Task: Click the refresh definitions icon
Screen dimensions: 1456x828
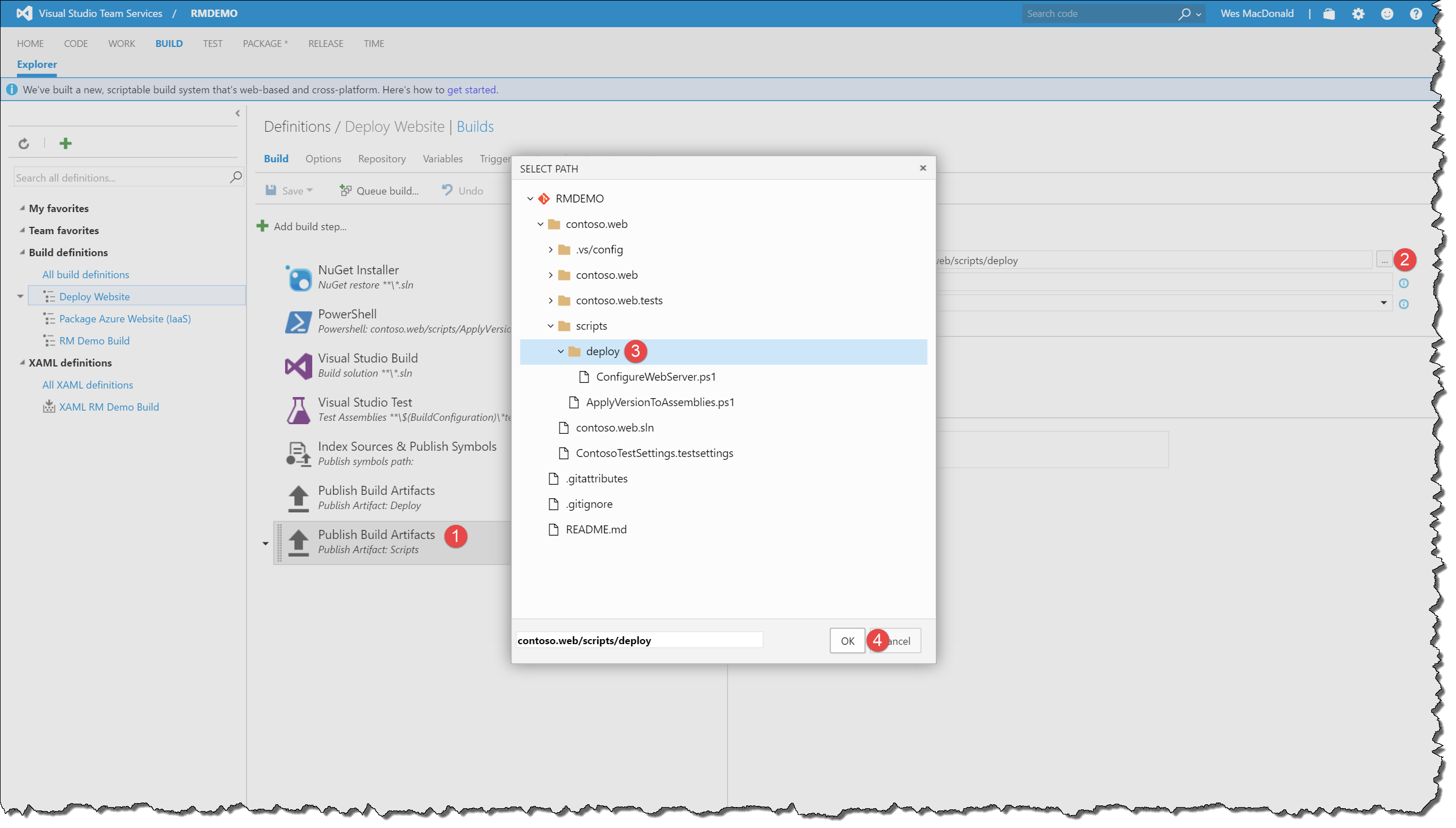Action: (x=23, y=143)
